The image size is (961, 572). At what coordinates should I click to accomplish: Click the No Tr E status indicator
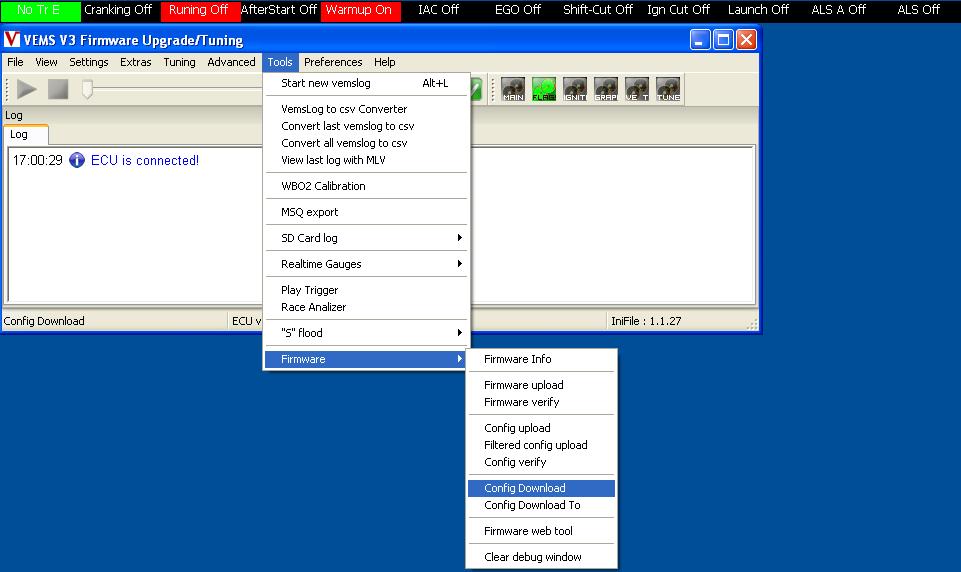click(x=40, y=10)
